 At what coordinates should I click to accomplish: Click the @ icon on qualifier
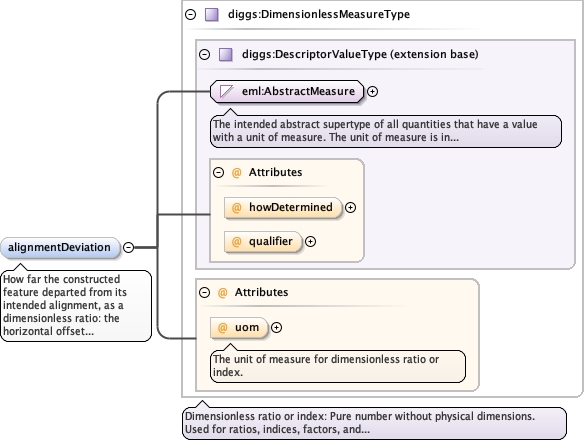237,242
